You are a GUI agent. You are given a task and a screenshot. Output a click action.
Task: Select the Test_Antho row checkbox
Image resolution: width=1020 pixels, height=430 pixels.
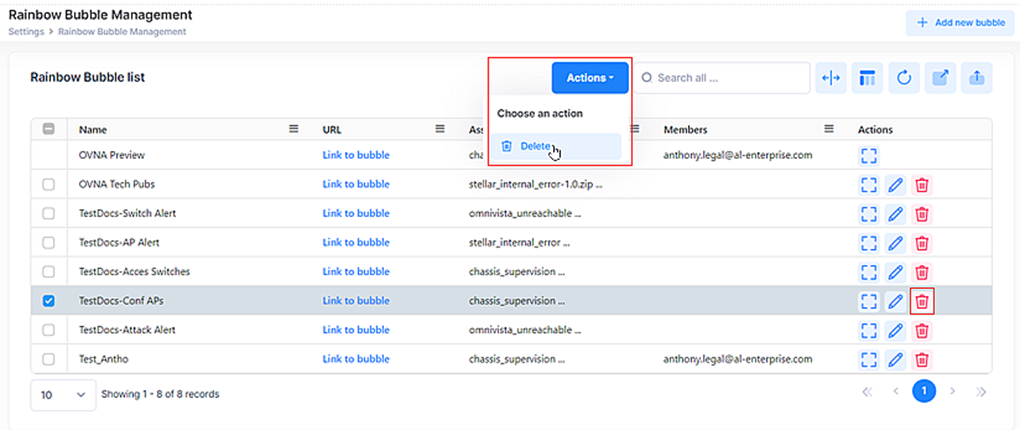click(x=49, y=359)
